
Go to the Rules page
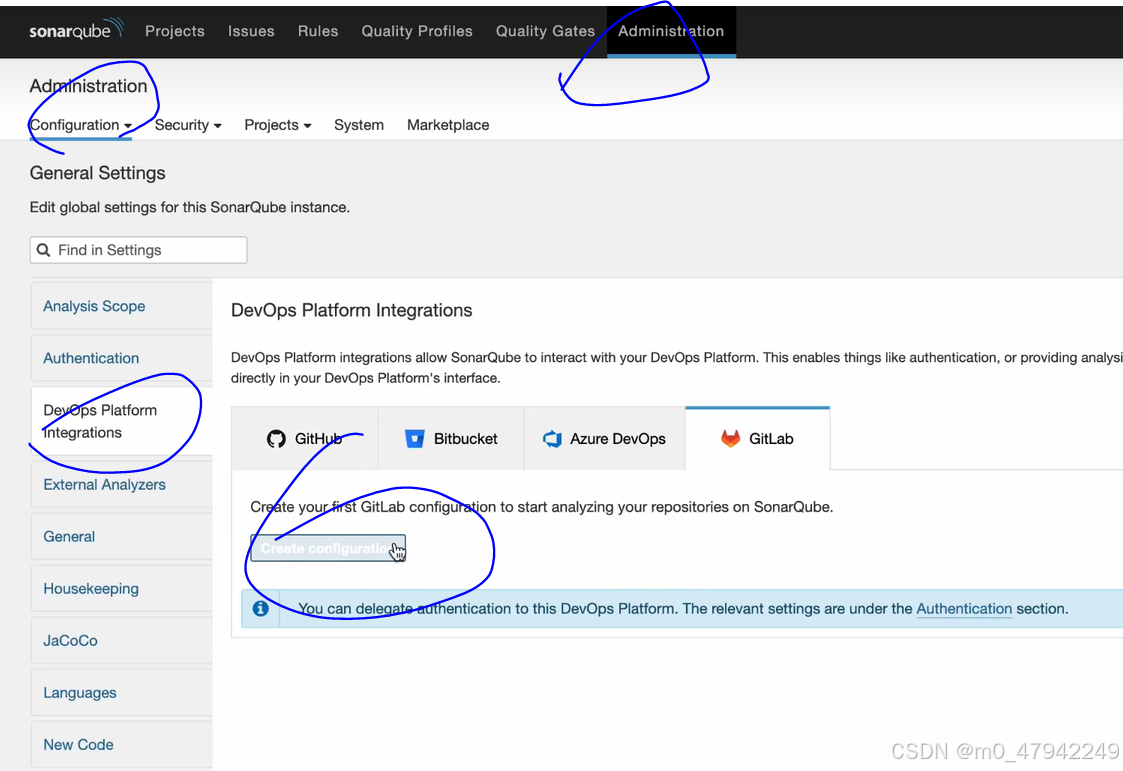[317, 31]
